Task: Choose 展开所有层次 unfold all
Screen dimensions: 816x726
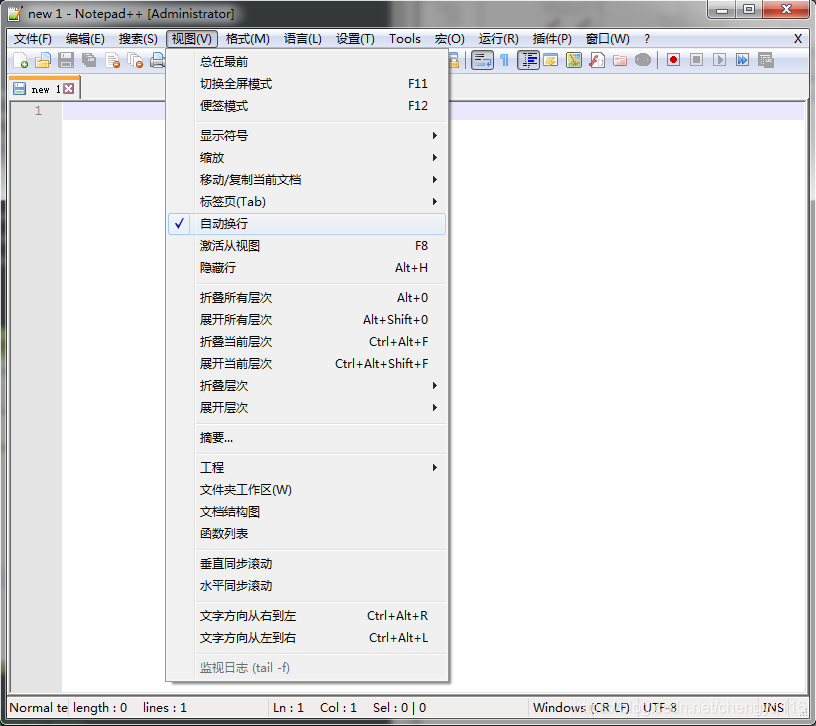Action: pyautogui.click(x=307, y=320)
